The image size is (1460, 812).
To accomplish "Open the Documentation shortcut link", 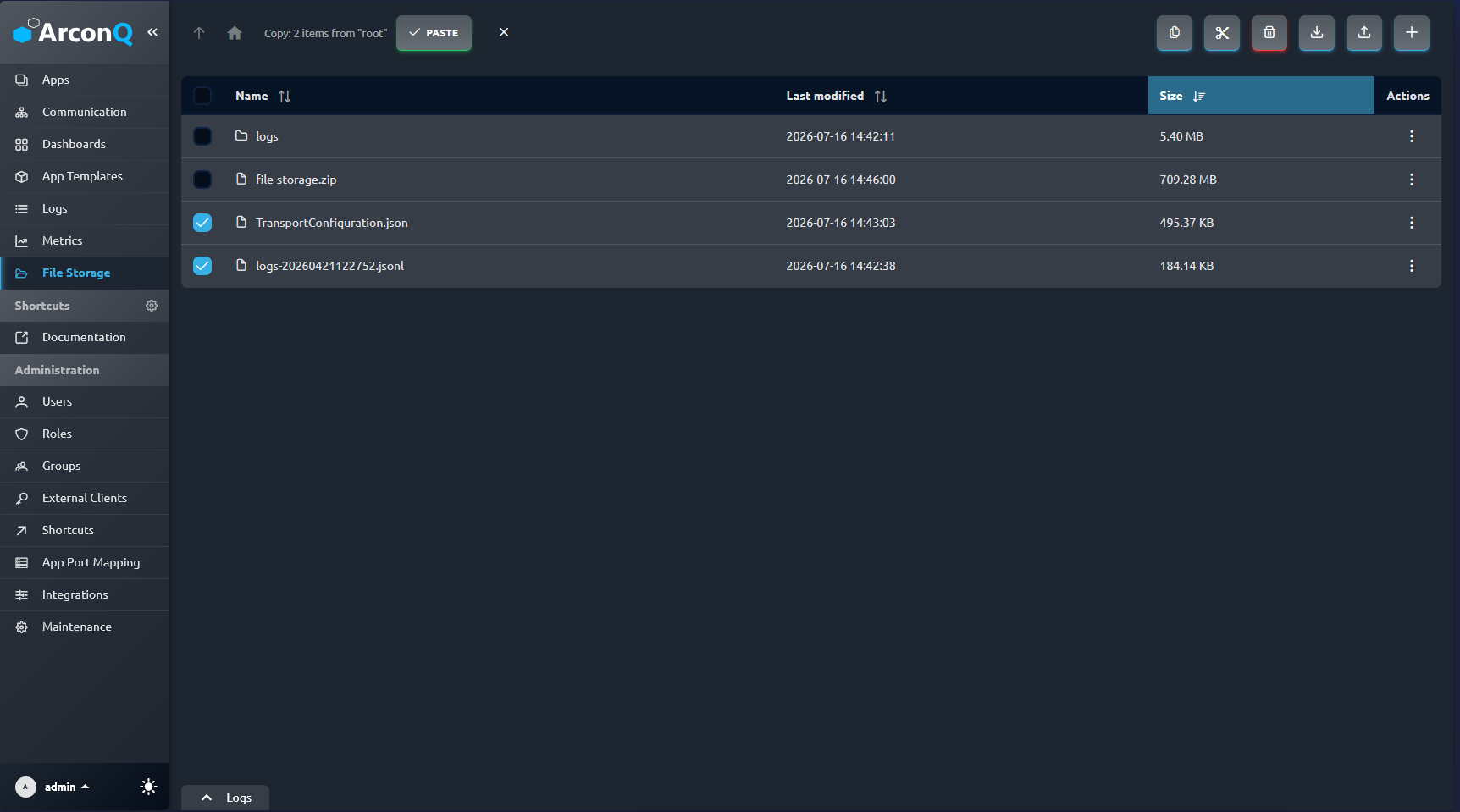I will (x=85, y=337).
